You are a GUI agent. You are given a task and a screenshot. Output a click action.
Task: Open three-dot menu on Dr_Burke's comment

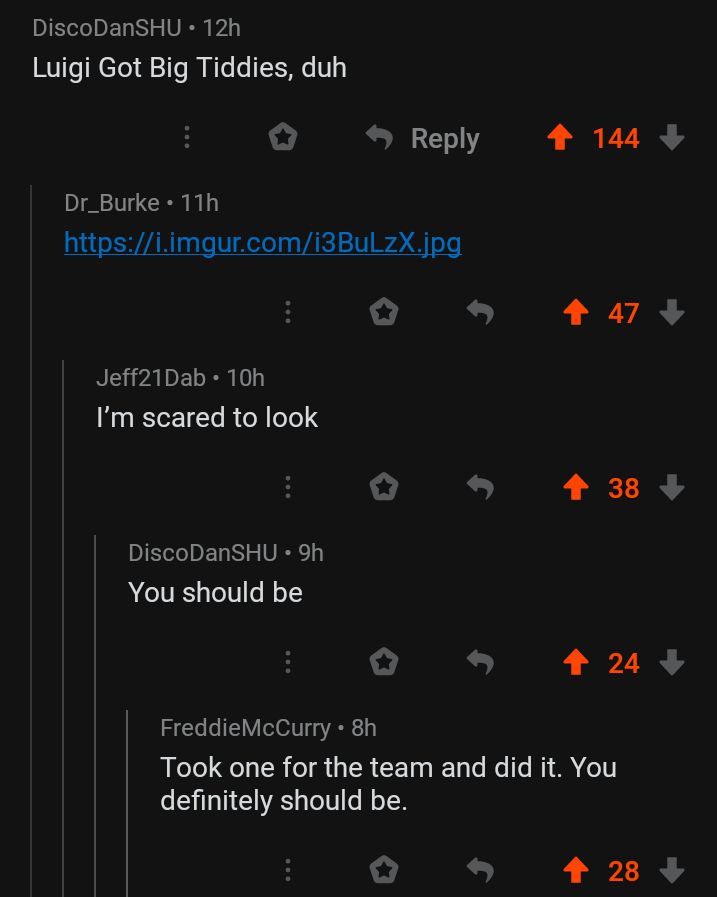pos(288,312)
